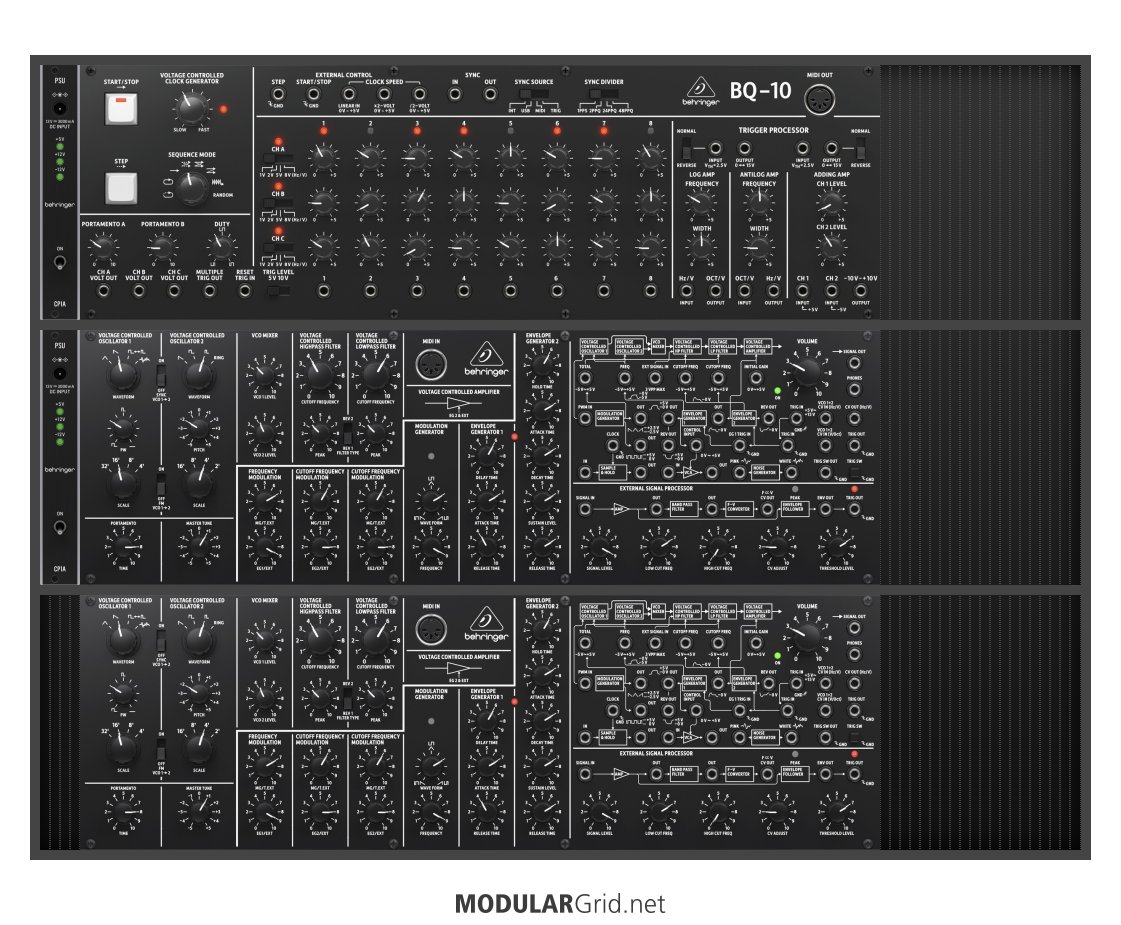The height and width of the screenshot is (925, 1121).
Task: Toggle the SYNC VCO 1→2 switch on middle-rack synth
Action: click(162, 376)
